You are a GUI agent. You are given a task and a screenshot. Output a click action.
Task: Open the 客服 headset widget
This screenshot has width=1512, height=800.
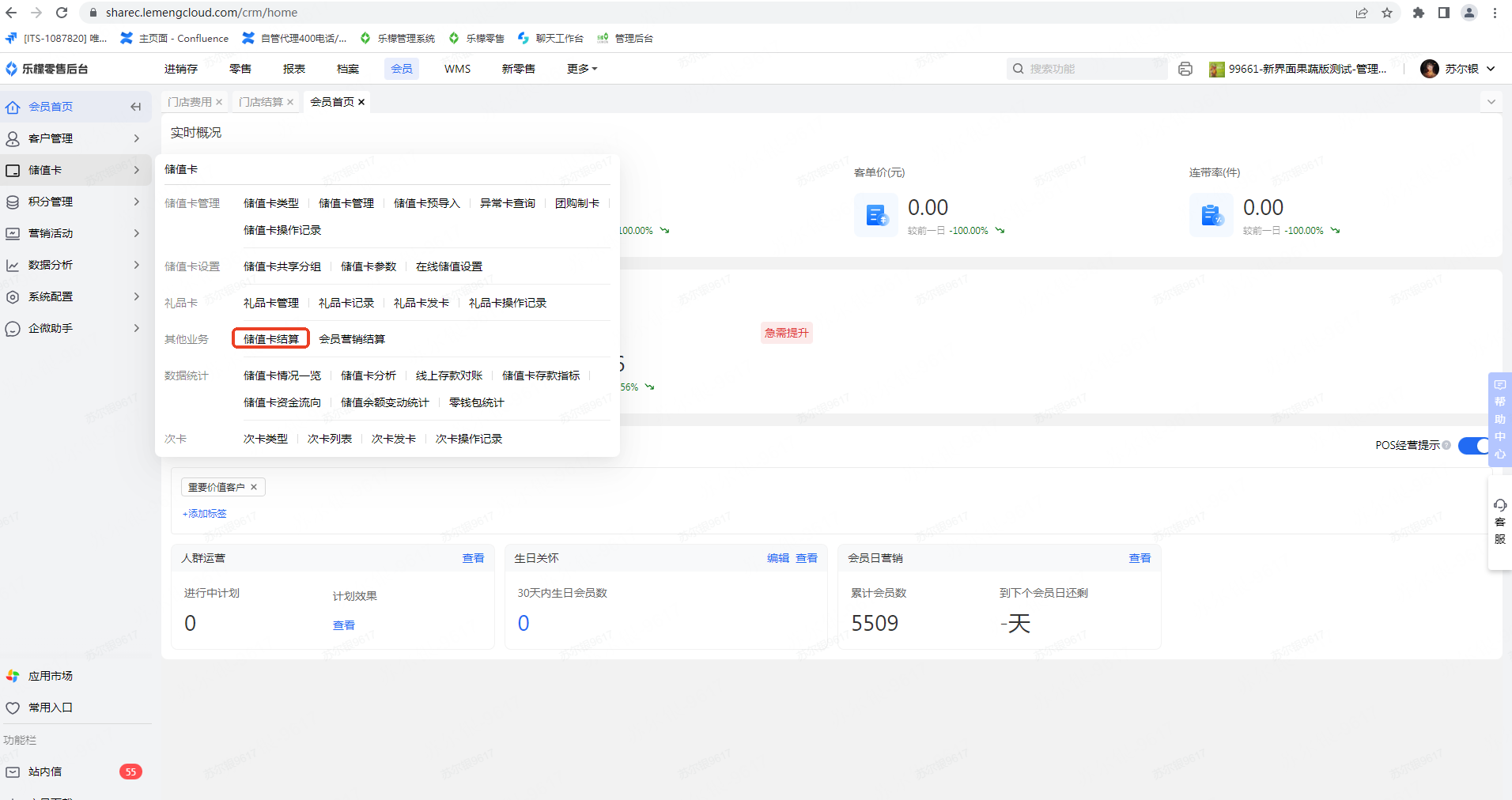click(1500, 522)
